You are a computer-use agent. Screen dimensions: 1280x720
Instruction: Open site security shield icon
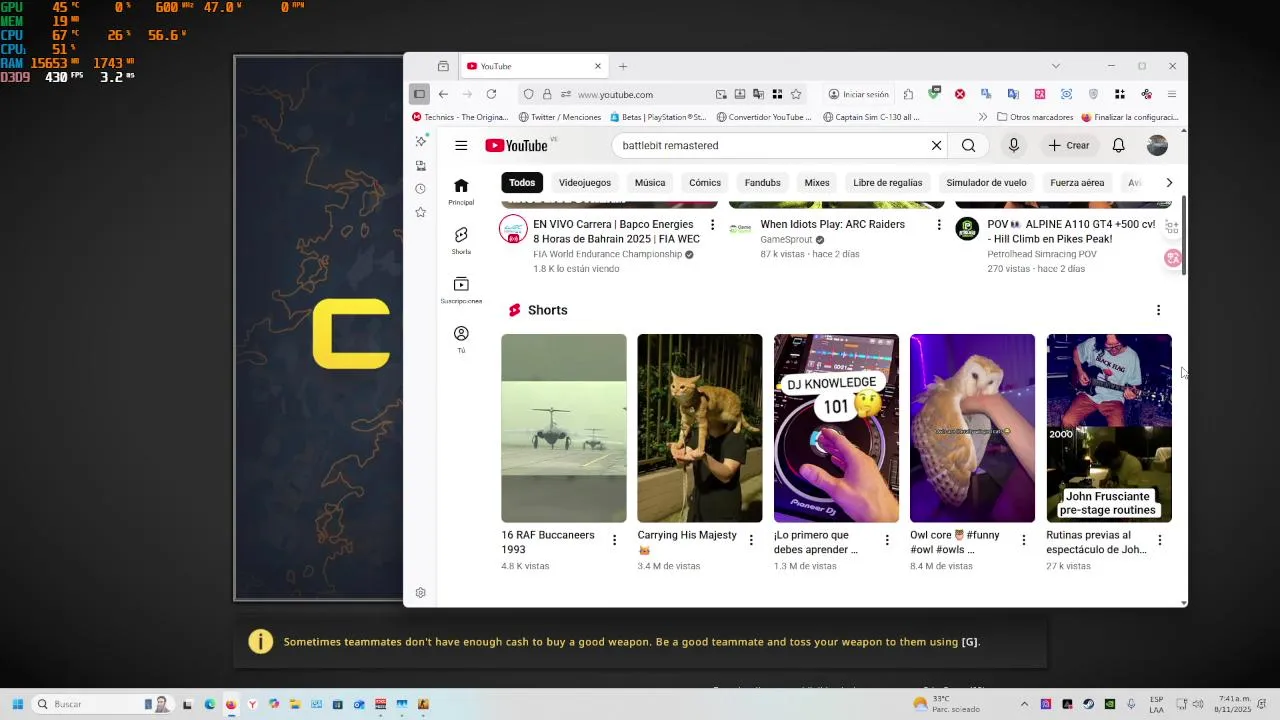(x=528, y=94)
